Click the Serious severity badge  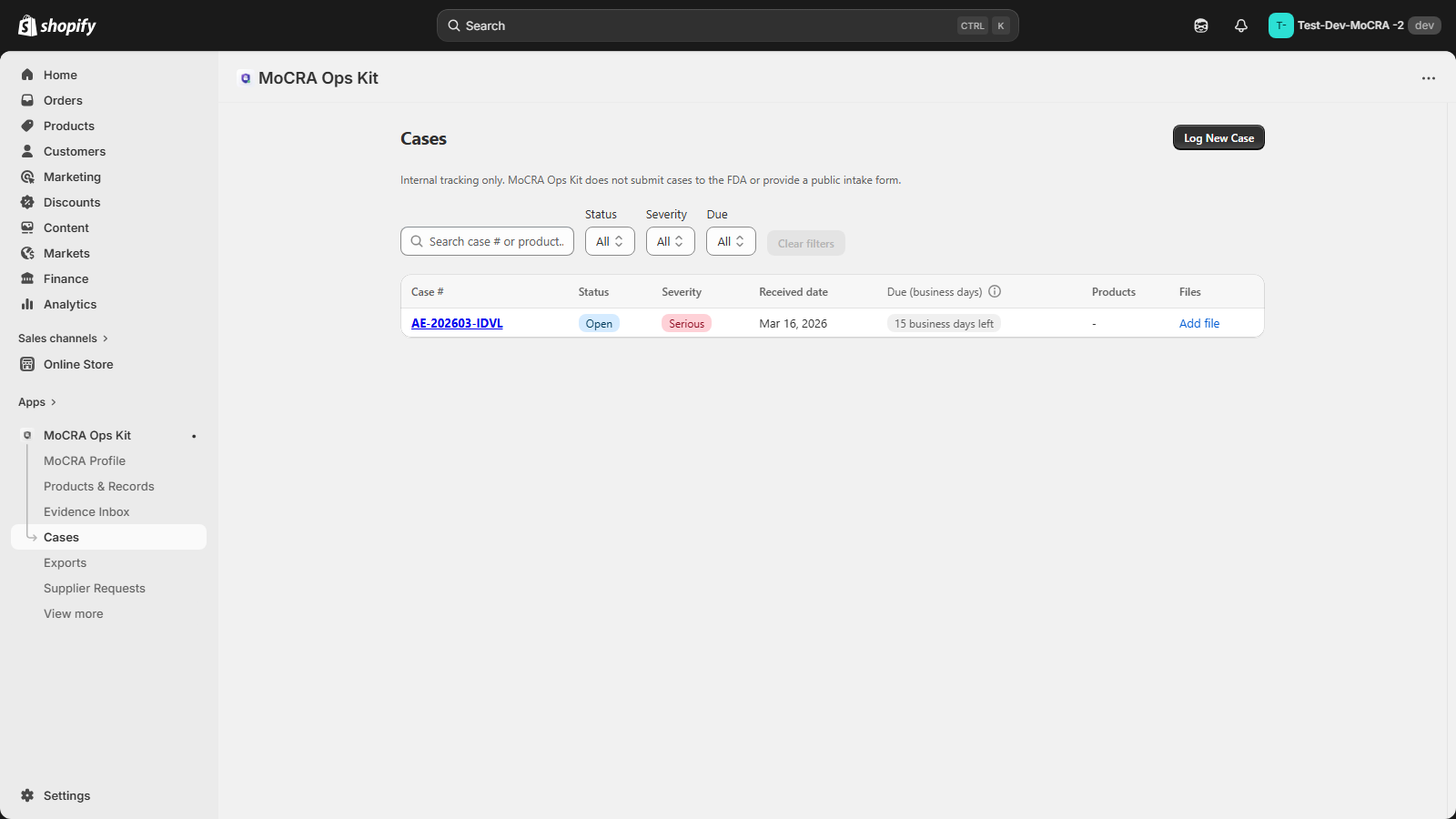686,323
